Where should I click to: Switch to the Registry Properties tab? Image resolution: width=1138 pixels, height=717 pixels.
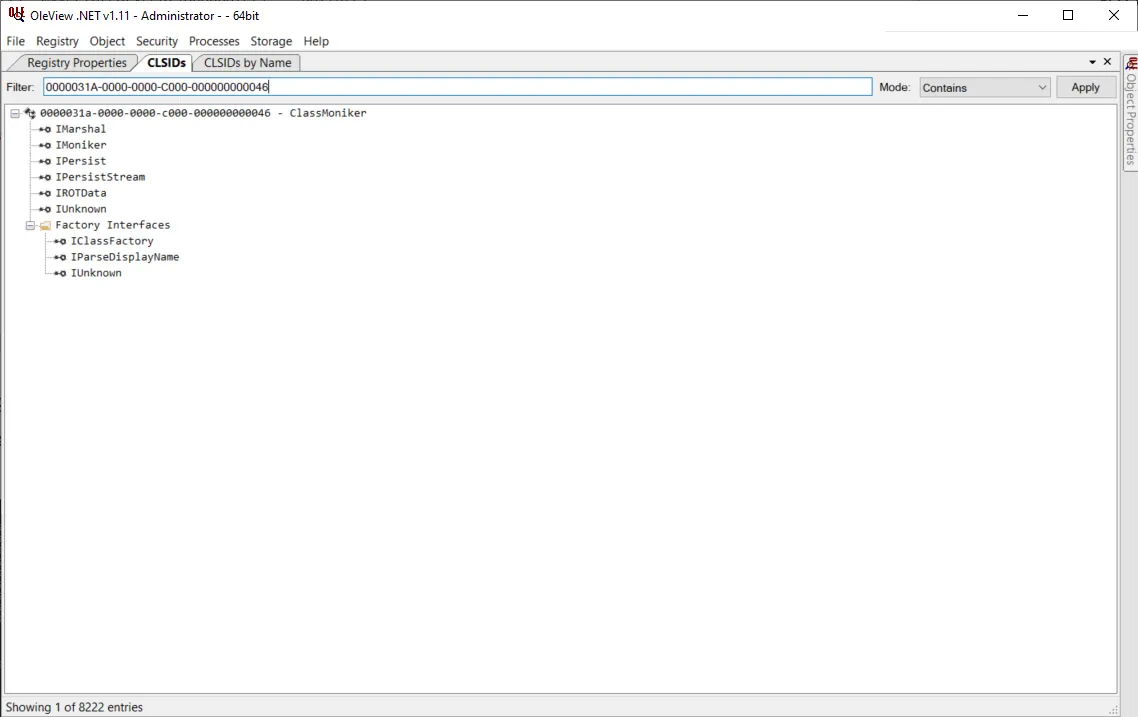(x=77, y=63)
